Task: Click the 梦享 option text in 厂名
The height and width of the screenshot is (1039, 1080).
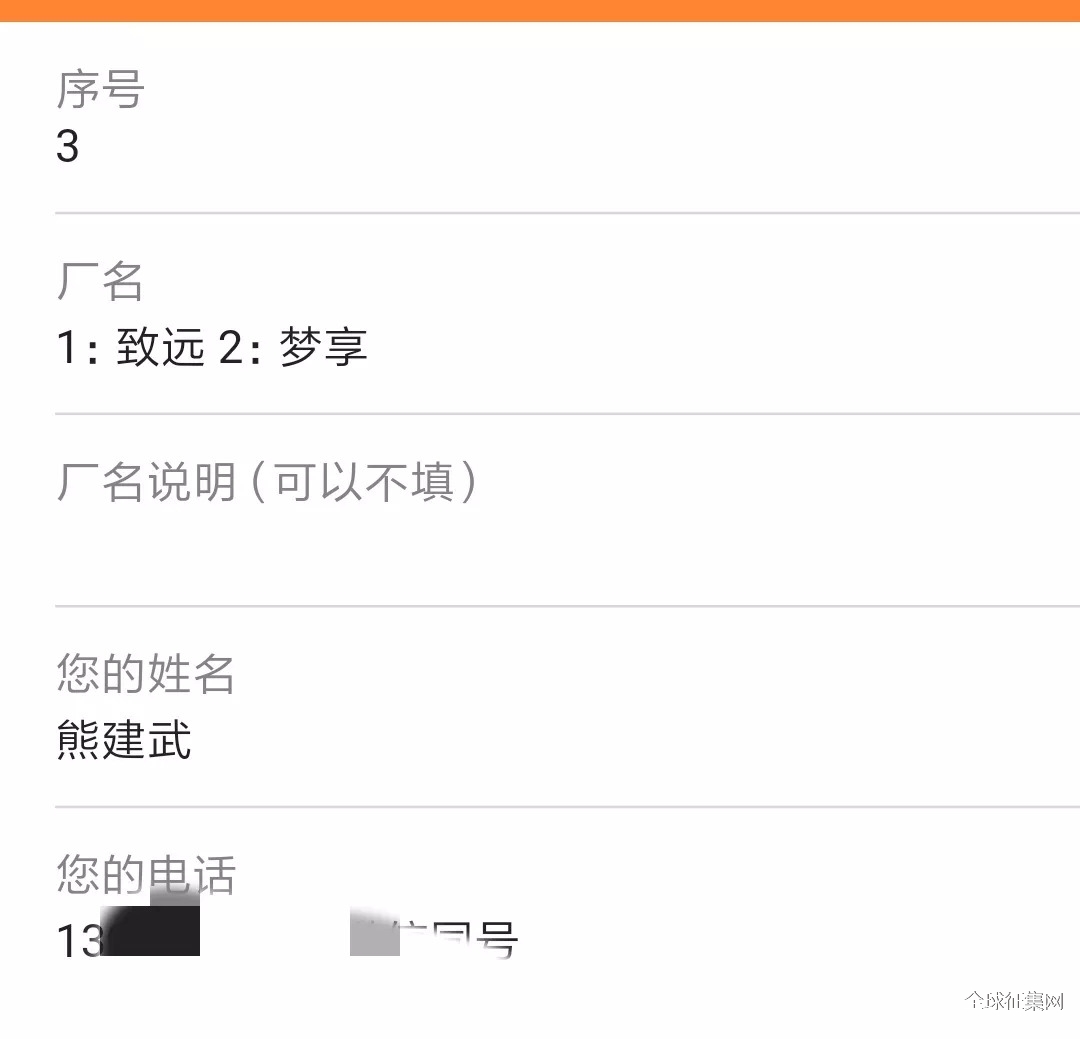Action: coord(323,346)
